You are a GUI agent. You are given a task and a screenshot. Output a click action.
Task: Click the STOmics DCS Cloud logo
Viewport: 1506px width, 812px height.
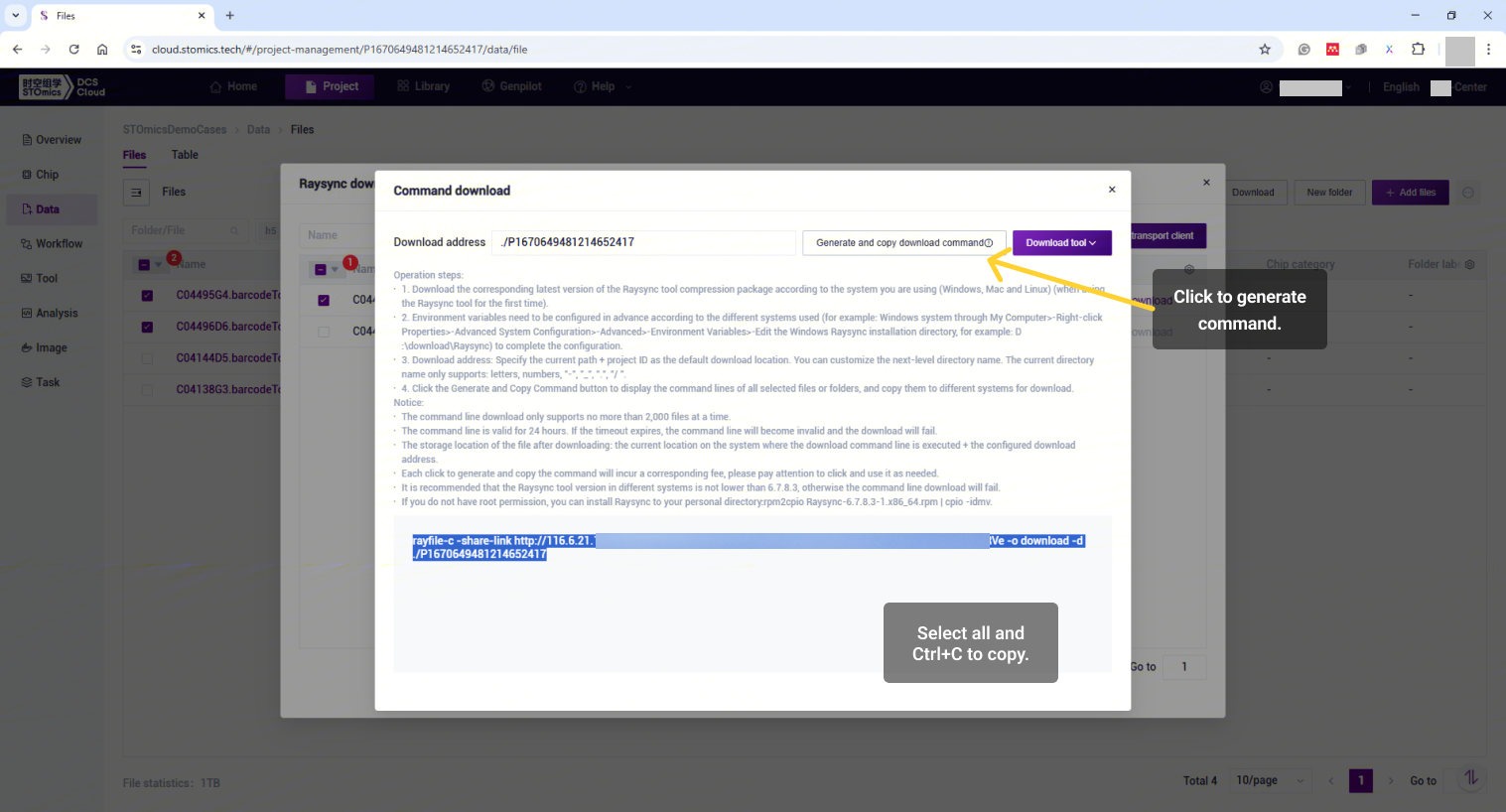point(63,87)
